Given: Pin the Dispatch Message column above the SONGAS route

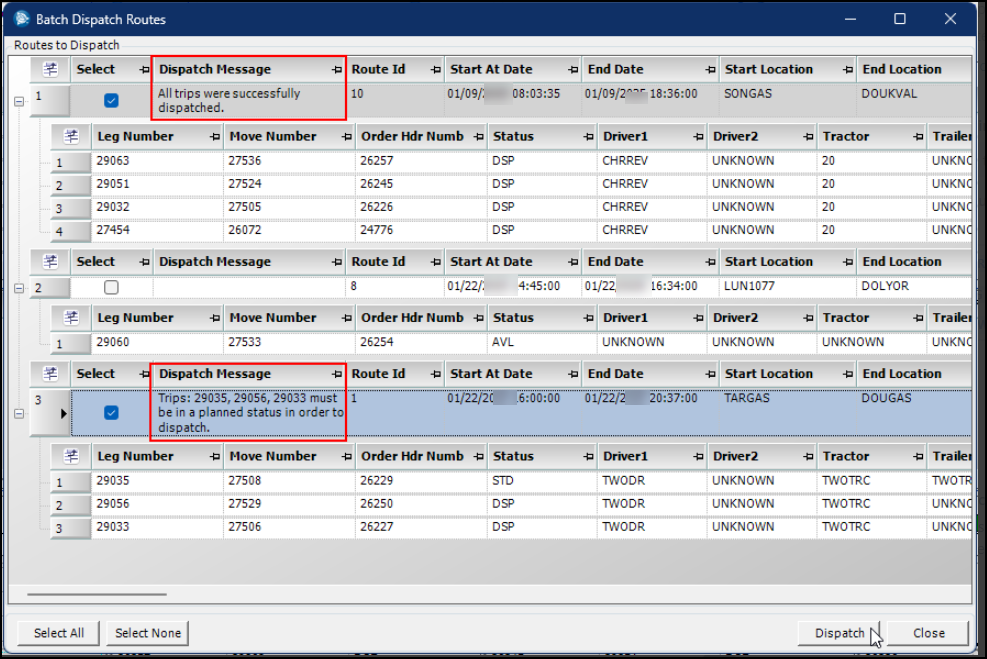Looking at the screenshot, I should coord(337,70).
